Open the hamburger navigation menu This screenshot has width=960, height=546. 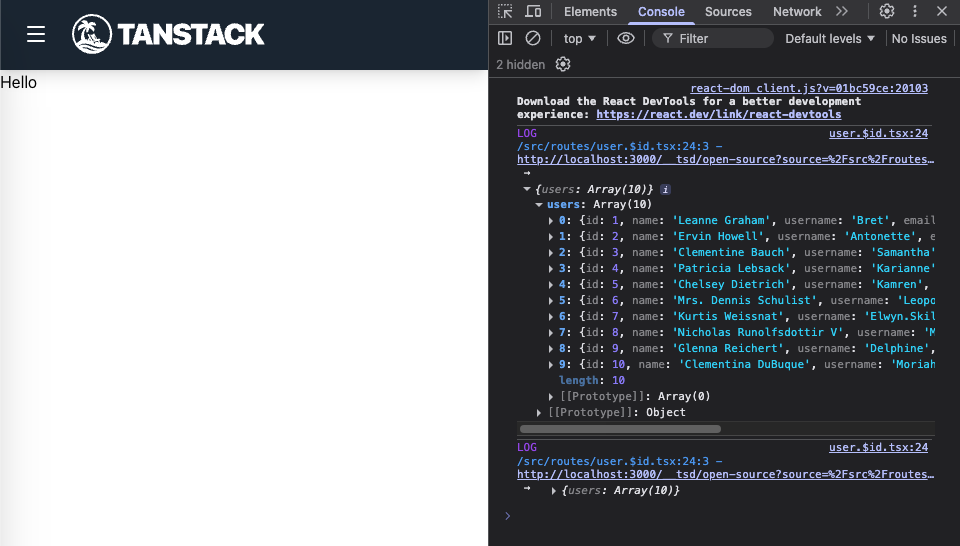pos(36,34)
